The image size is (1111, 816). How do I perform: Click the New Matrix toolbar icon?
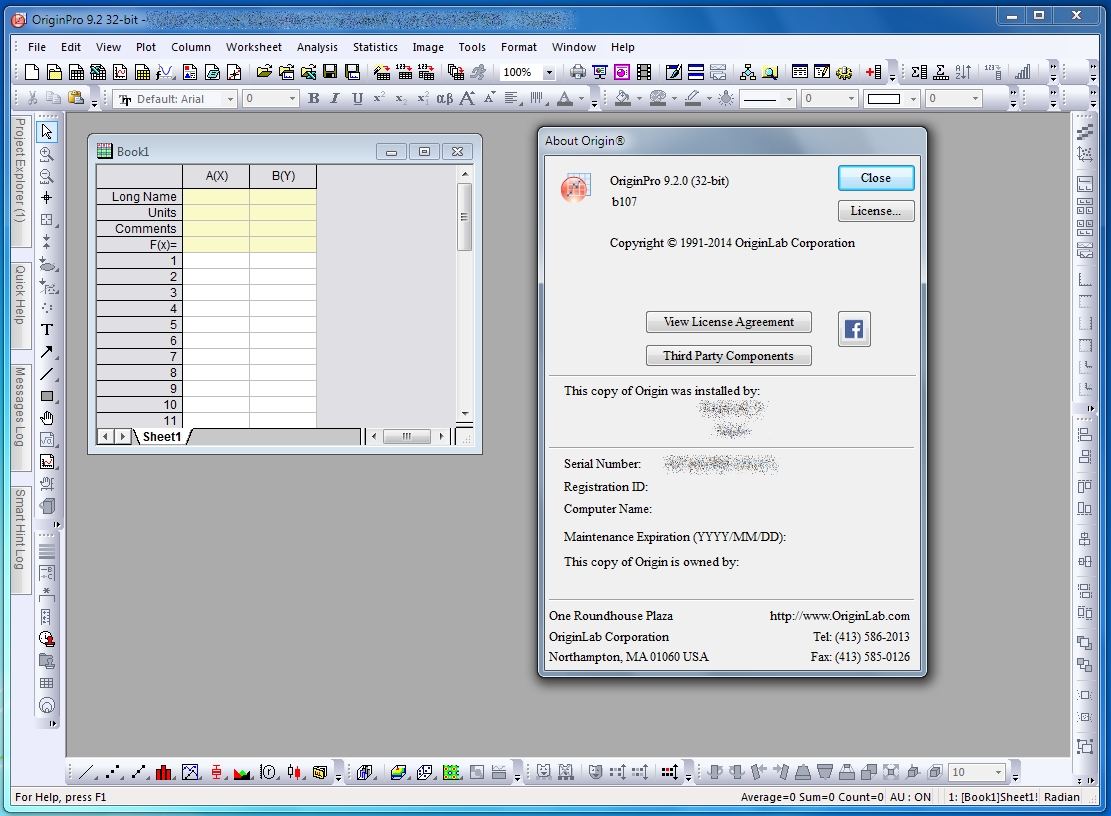142,72
